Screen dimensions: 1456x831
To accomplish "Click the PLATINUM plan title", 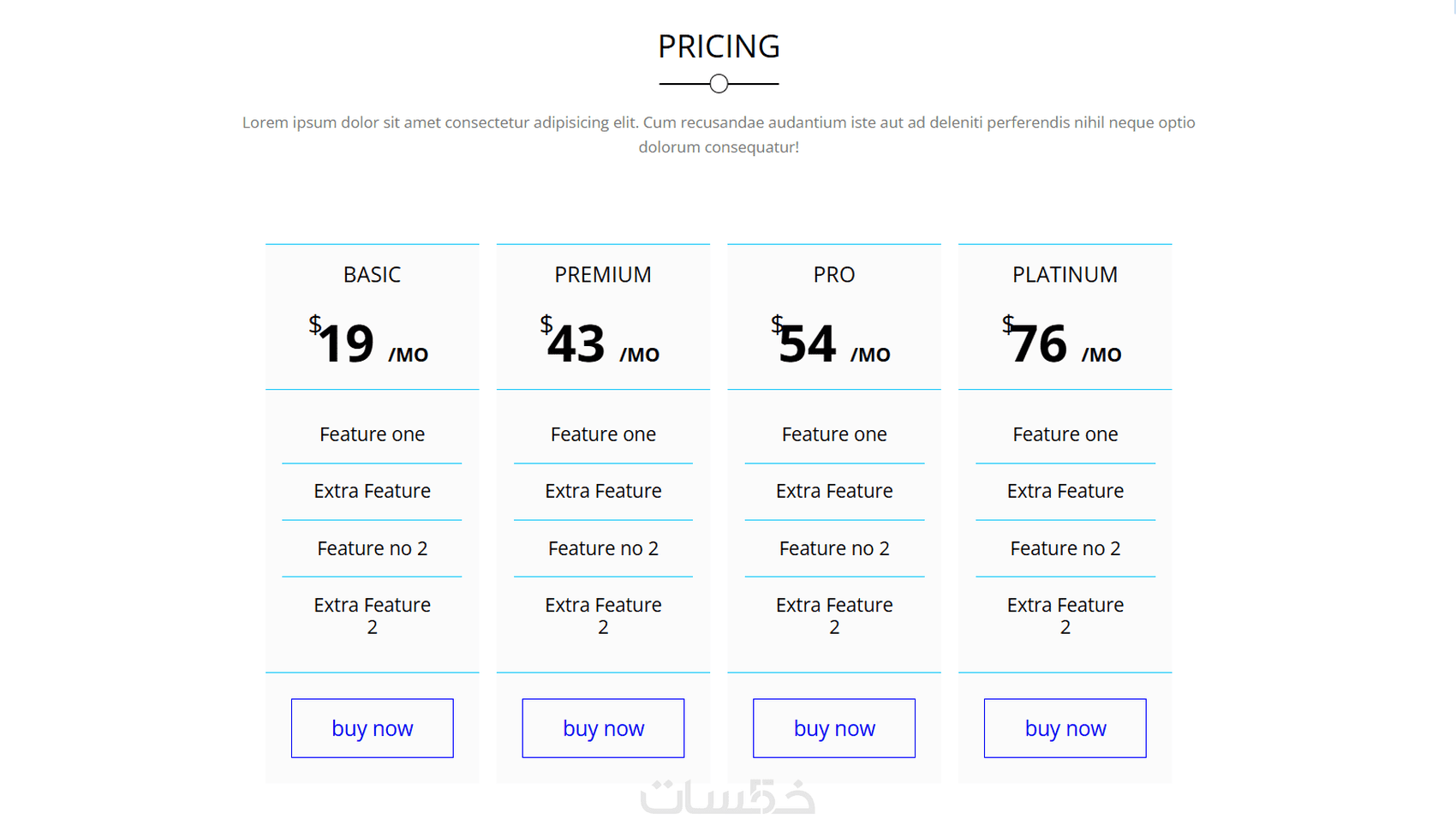I will (1065, 274).
